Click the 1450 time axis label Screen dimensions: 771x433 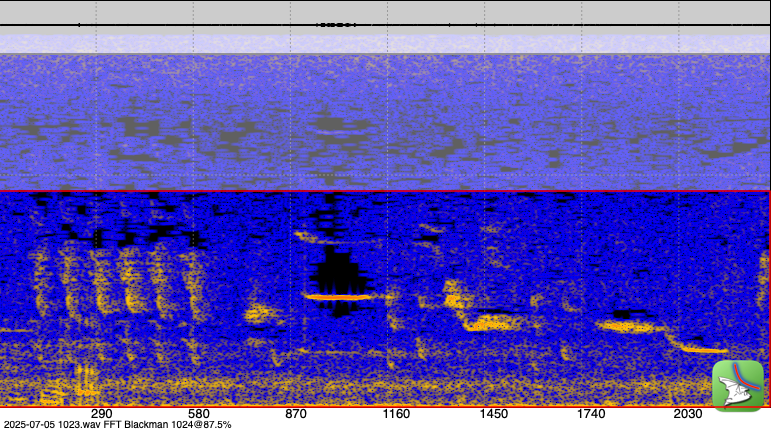[493, 414]
